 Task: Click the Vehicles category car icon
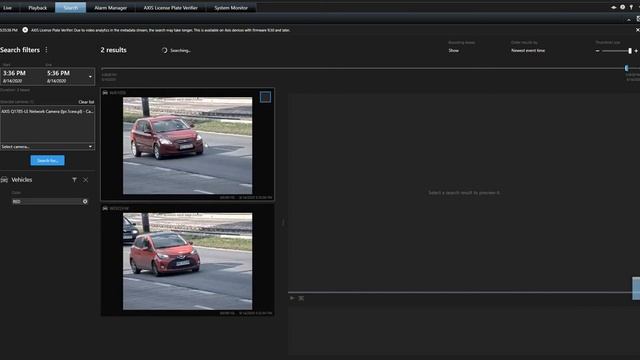tap(4, 180)
